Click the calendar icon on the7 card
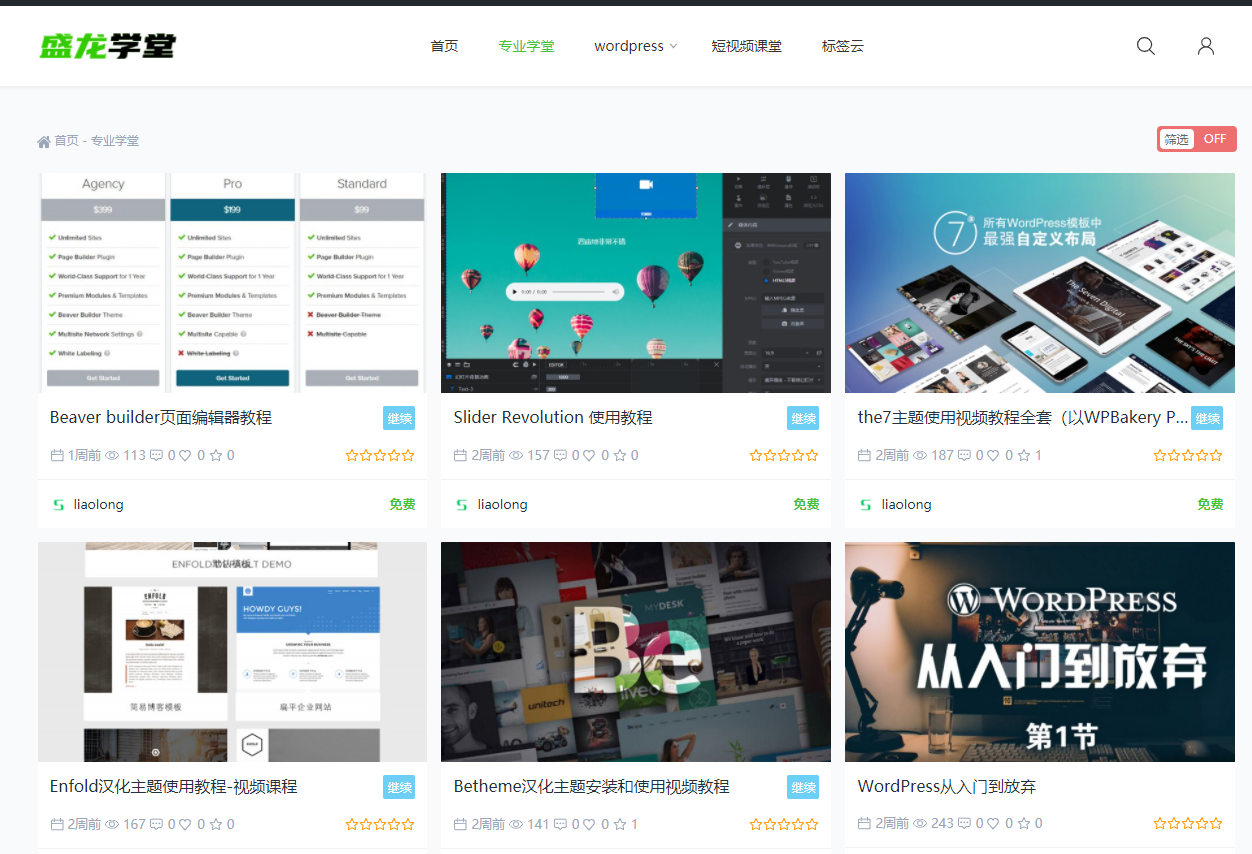Image resolution: width=1252 pixels, height=854 pixels. [x=865, y=455]
